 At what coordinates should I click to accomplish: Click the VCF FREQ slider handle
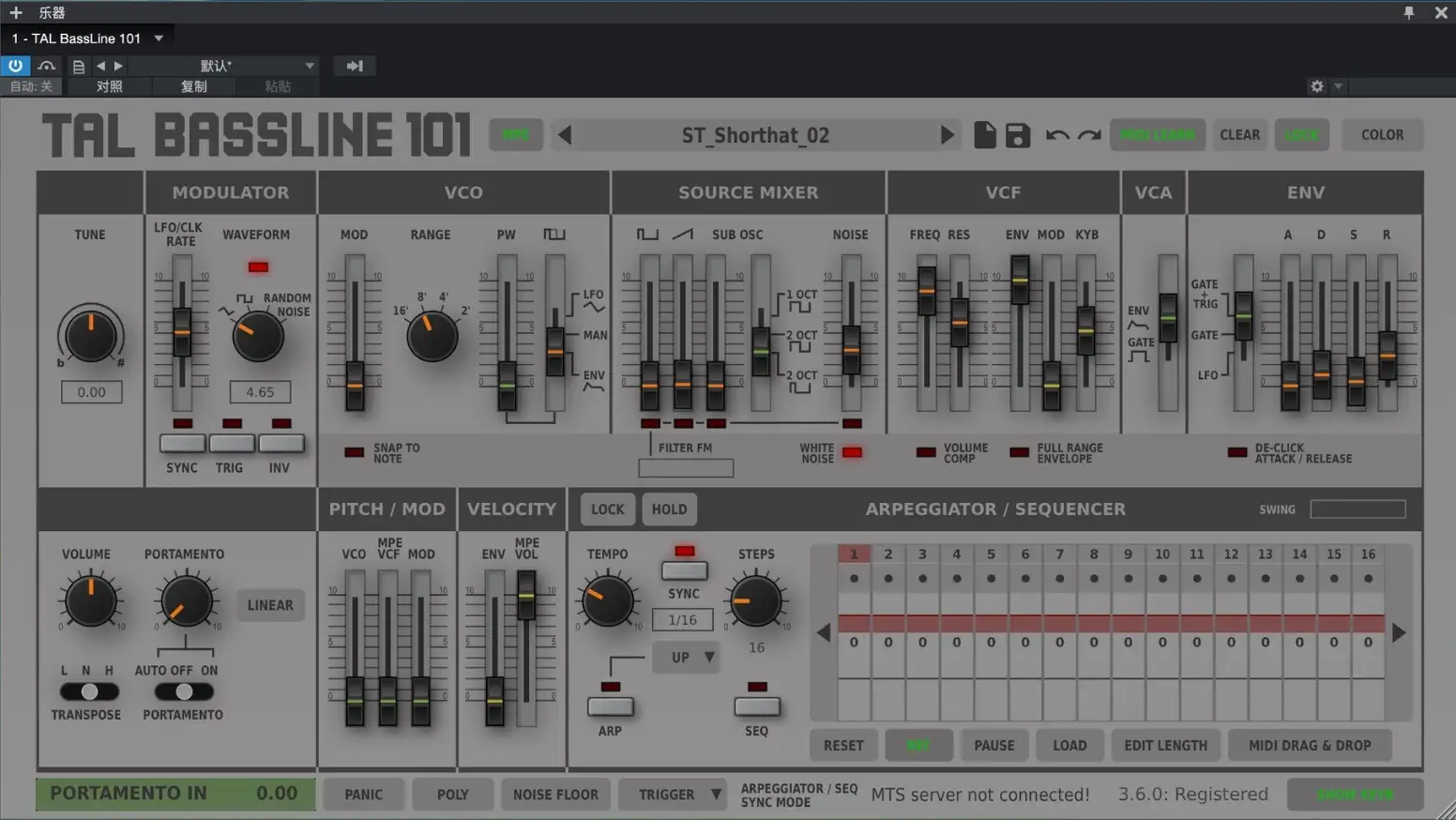point(926,289)
